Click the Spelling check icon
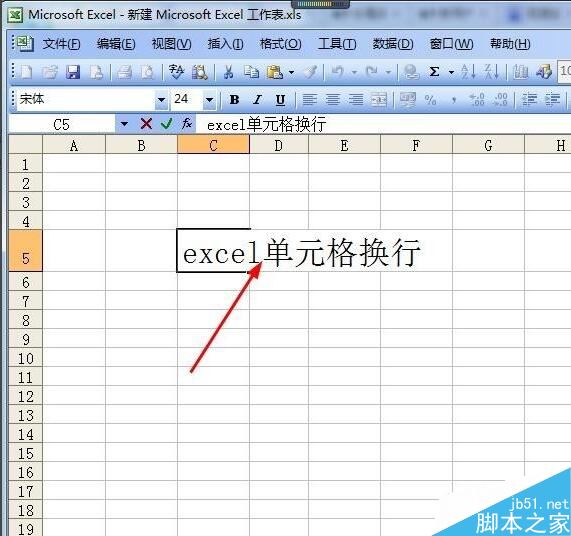The height and width of the screenshot is (536, 571). pos(177,72)
